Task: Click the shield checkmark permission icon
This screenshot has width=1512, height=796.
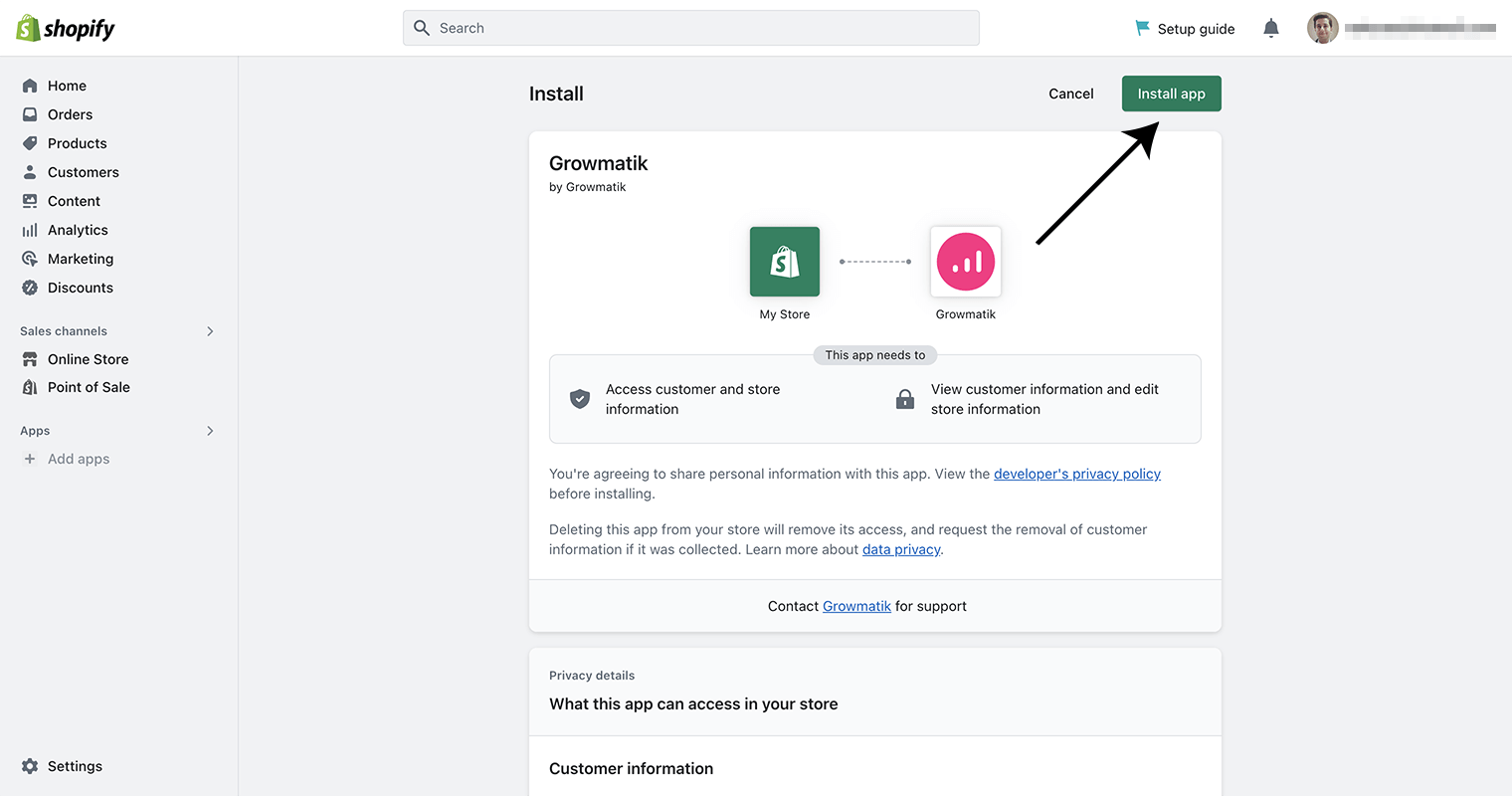Action: click(580, 399)
